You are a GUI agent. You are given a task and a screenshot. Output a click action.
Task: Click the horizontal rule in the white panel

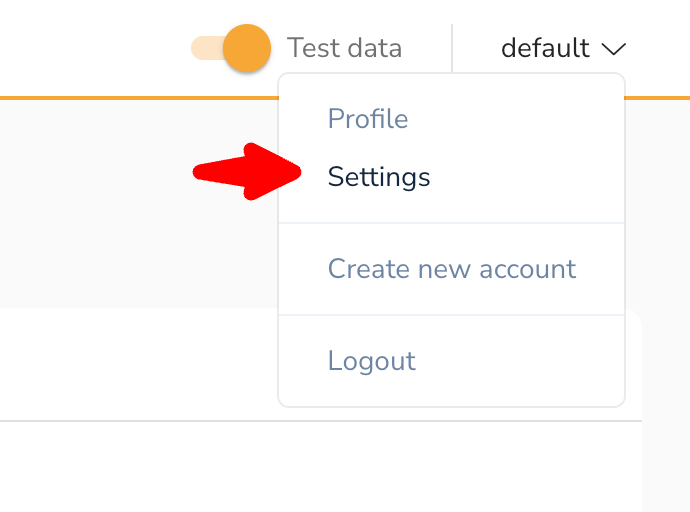[130, 421]
